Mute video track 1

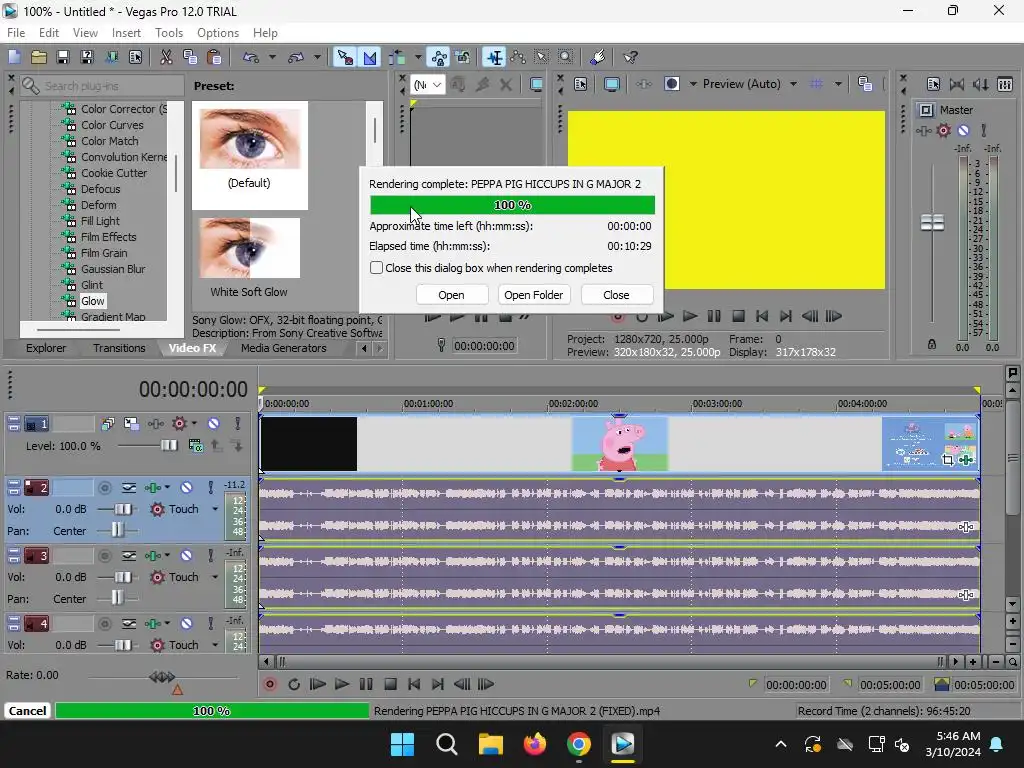coord(214,424)
